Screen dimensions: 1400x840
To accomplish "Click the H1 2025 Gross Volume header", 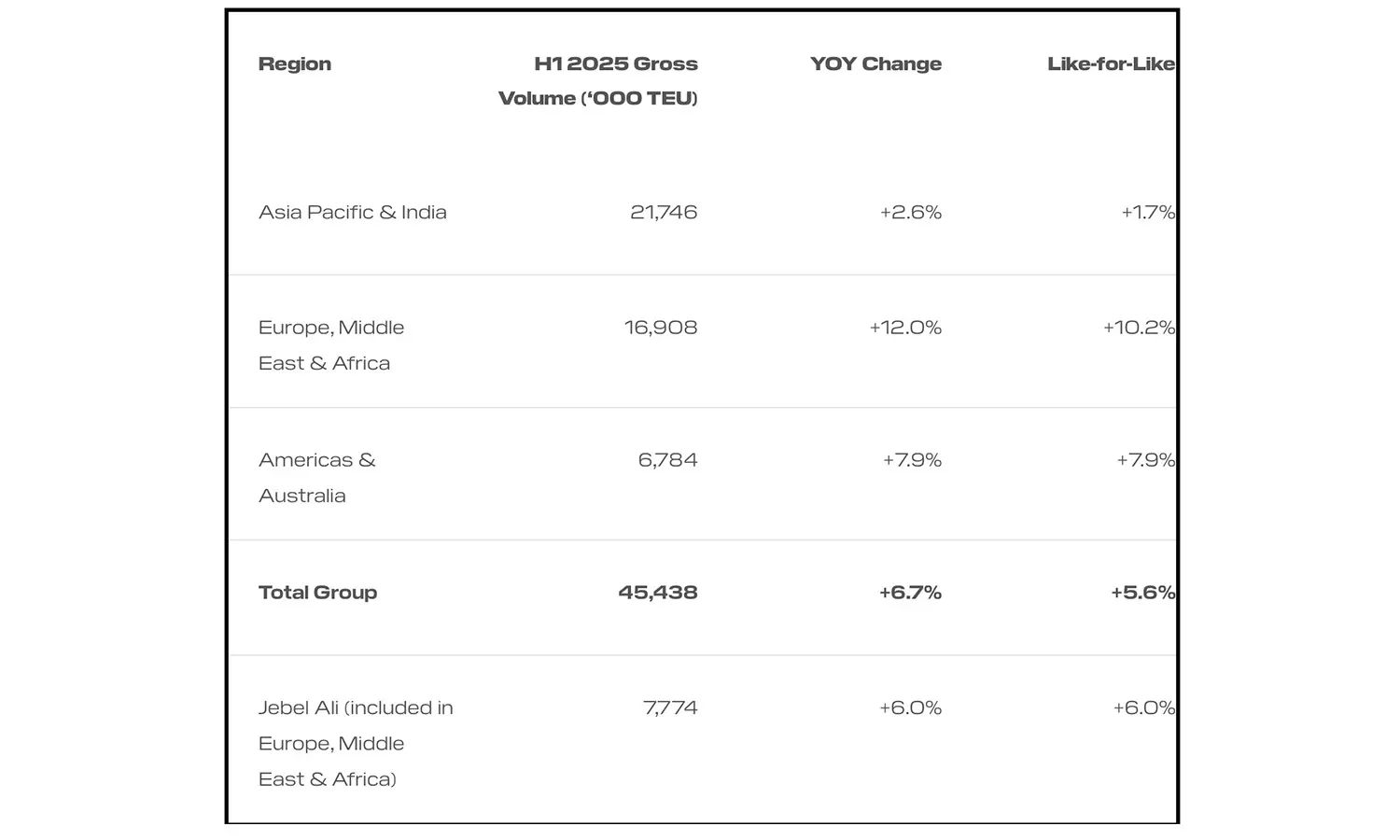I will [x=598, y=80].
